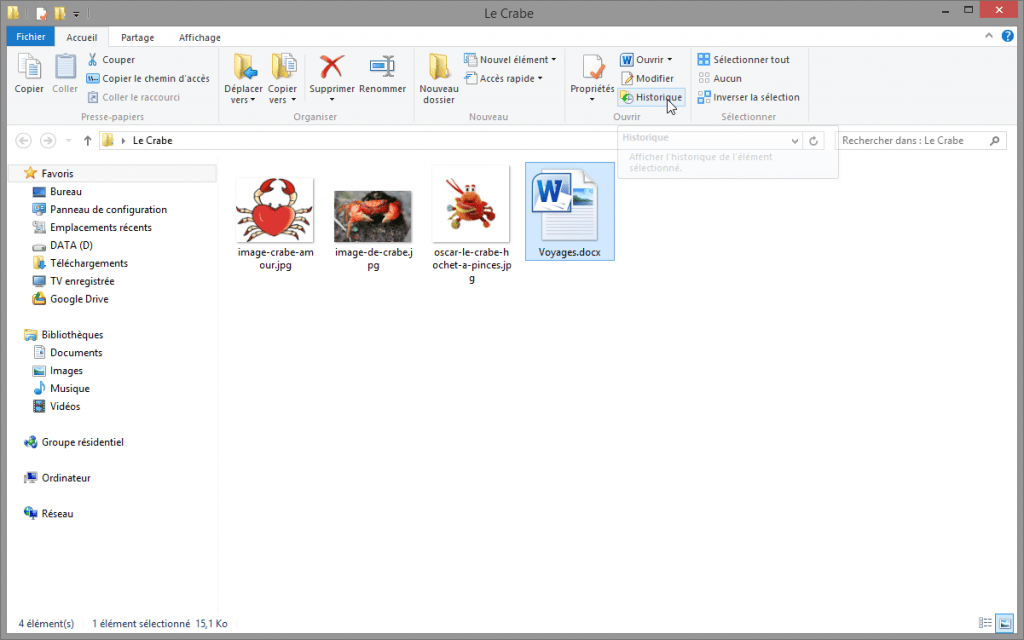Open Groupe résidentiel
This screenshot has width=1024, height=640.
pos(82,442)
